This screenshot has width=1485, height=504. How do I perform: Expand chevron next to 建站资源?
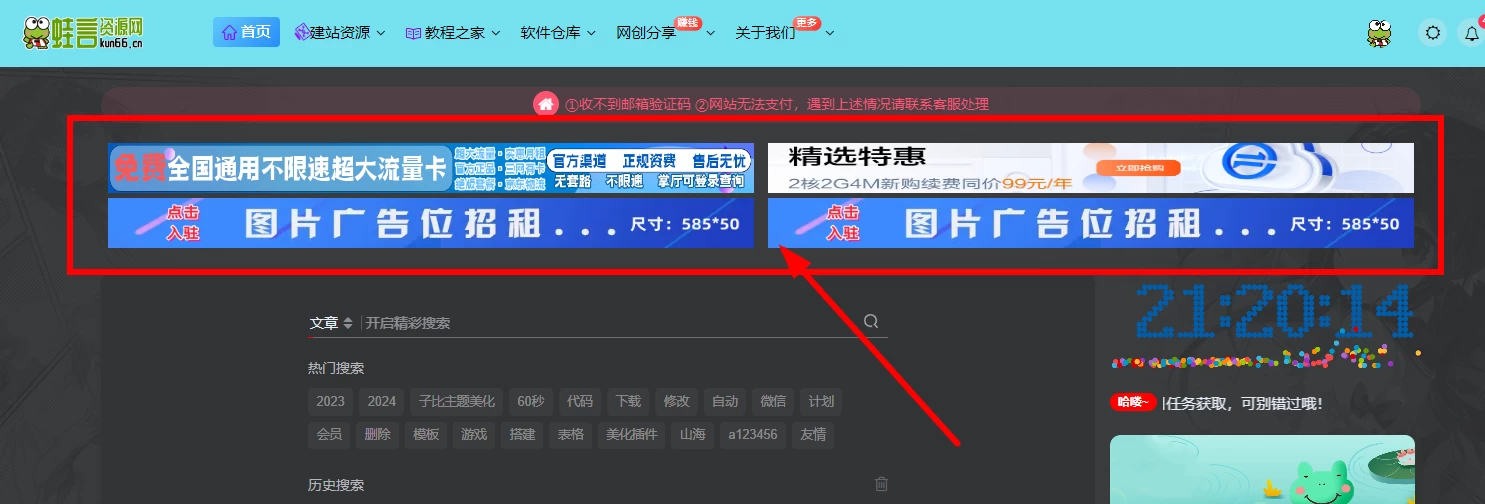[x=380, y=33]
